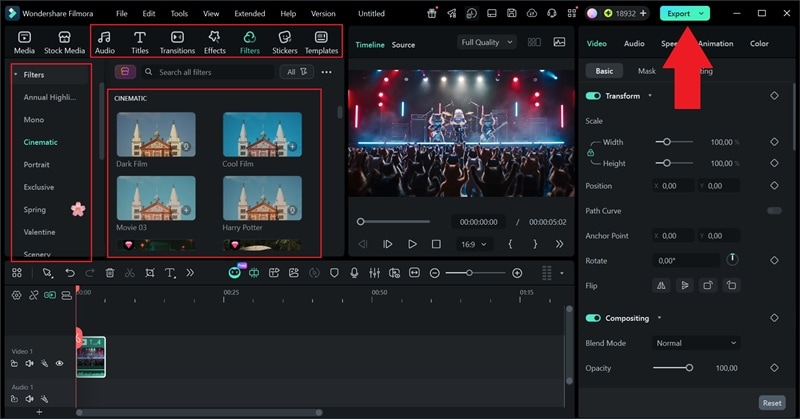The height and width of the screenshot is (419, 800).
Task: Click the Transform keyframe diamond
Action: click(774, 96)
